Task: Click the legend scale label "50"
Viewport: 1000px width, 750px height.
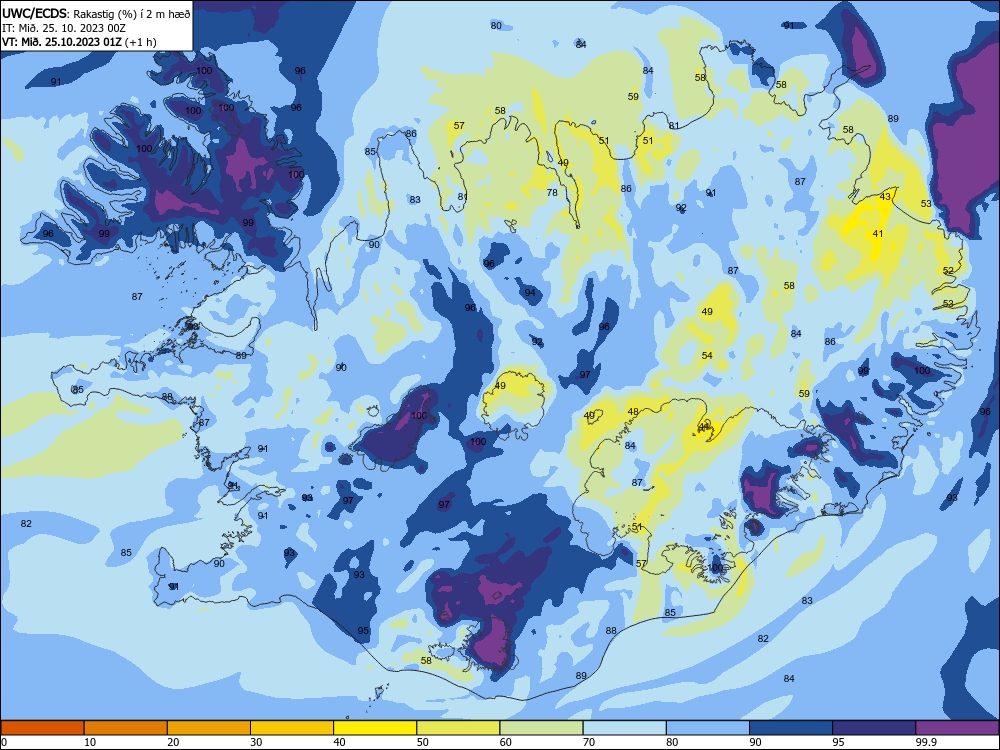Action: tap(423, 742)
